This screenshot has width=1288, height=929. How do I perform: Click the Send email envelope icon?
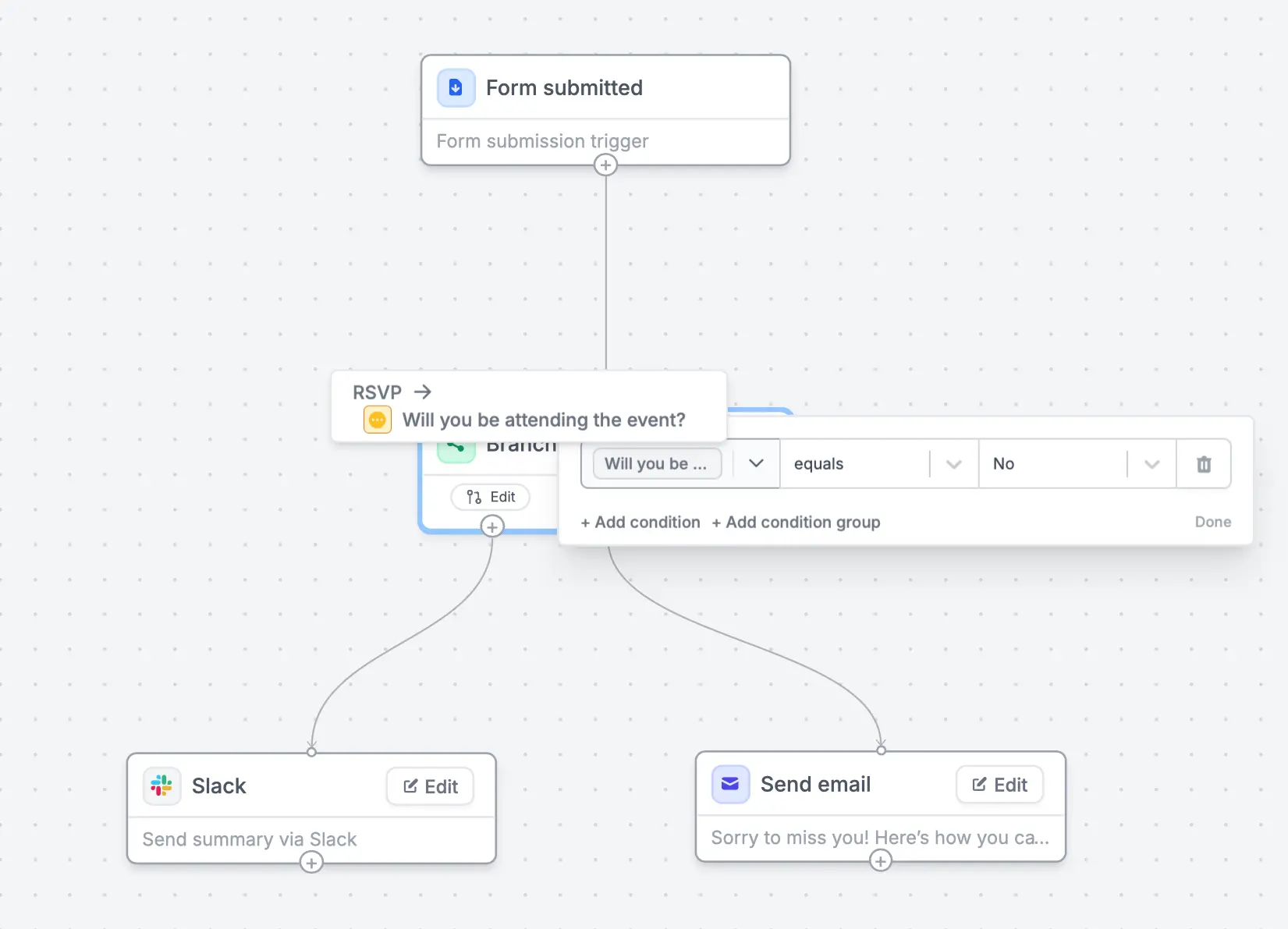730,784
